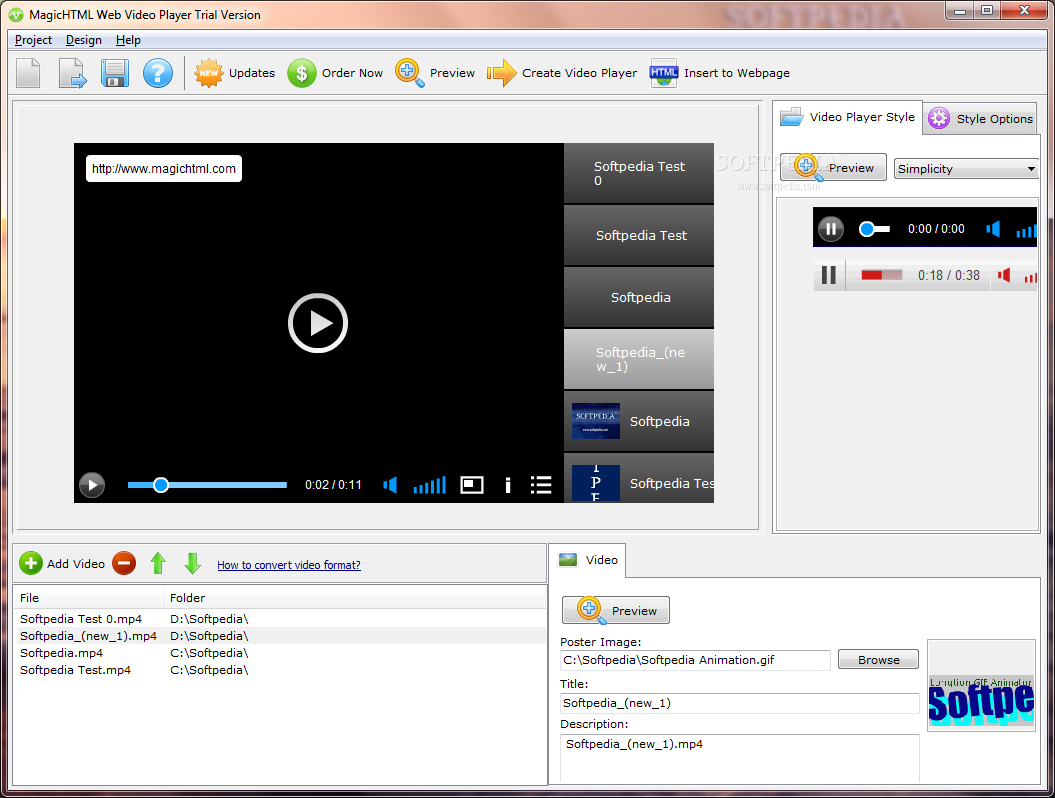Click the green Add Video plus icon
The image size is (1055, 798).
point(30,563)
